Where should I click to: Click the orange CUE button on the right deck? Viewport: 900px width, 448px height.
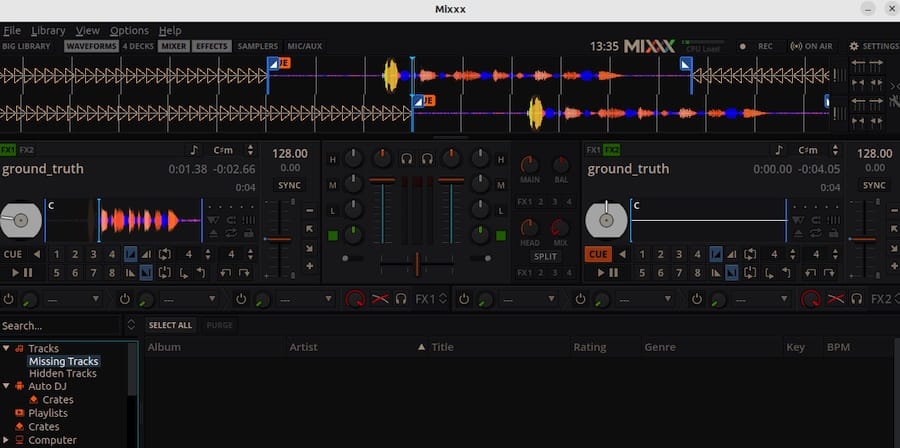pyautogui.click(x=598, y=254)
